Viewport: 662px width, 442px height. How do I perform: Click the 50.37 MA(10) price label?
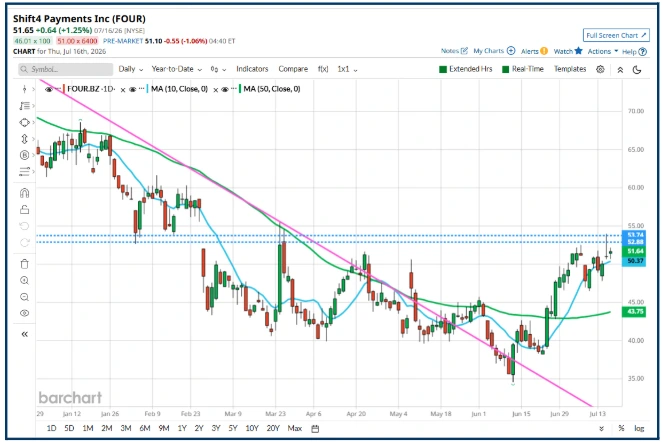coord(635,261)
